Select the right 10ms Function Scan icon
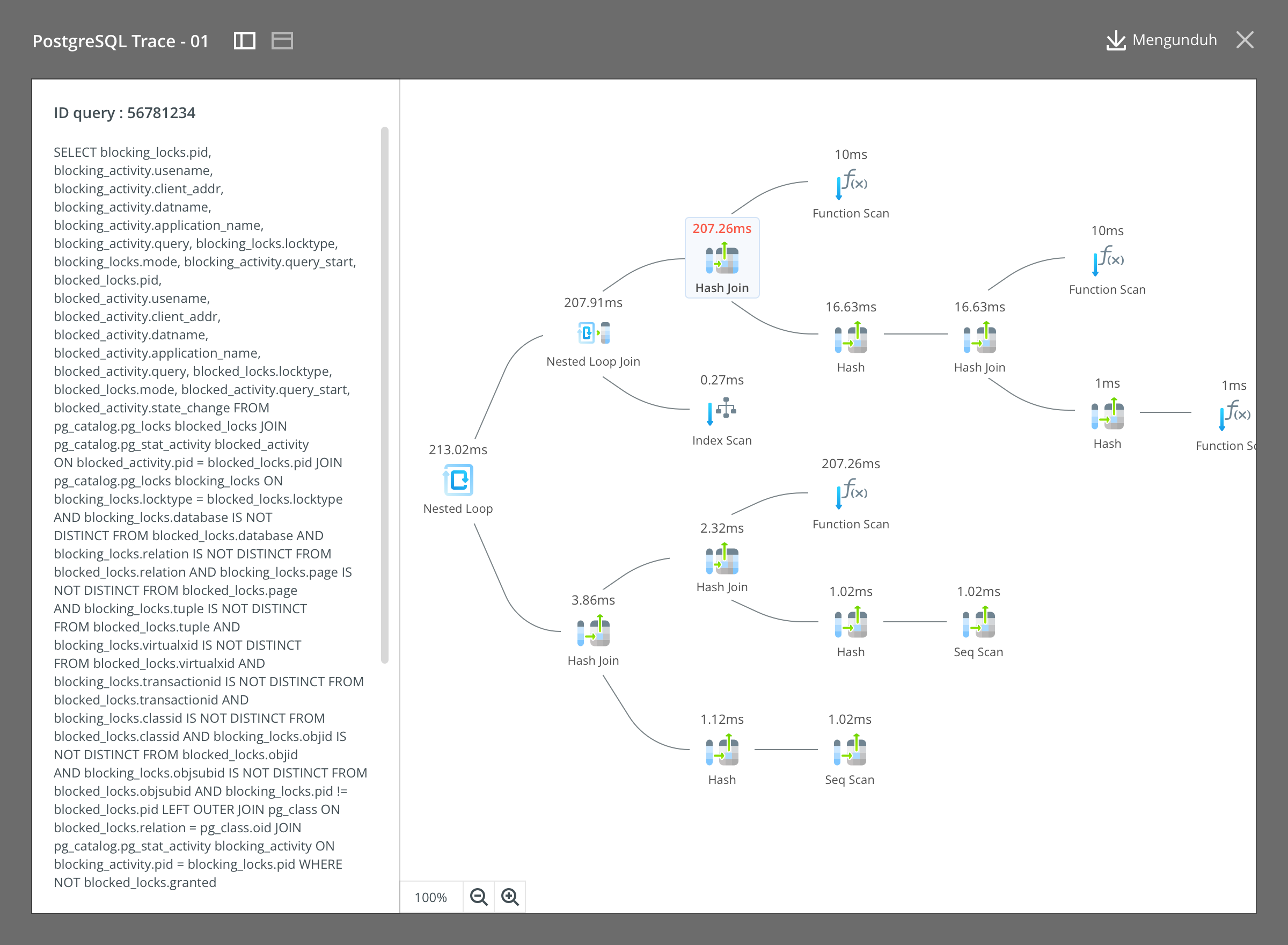This screenshot has width=1288, height=945. [1108, 260]
